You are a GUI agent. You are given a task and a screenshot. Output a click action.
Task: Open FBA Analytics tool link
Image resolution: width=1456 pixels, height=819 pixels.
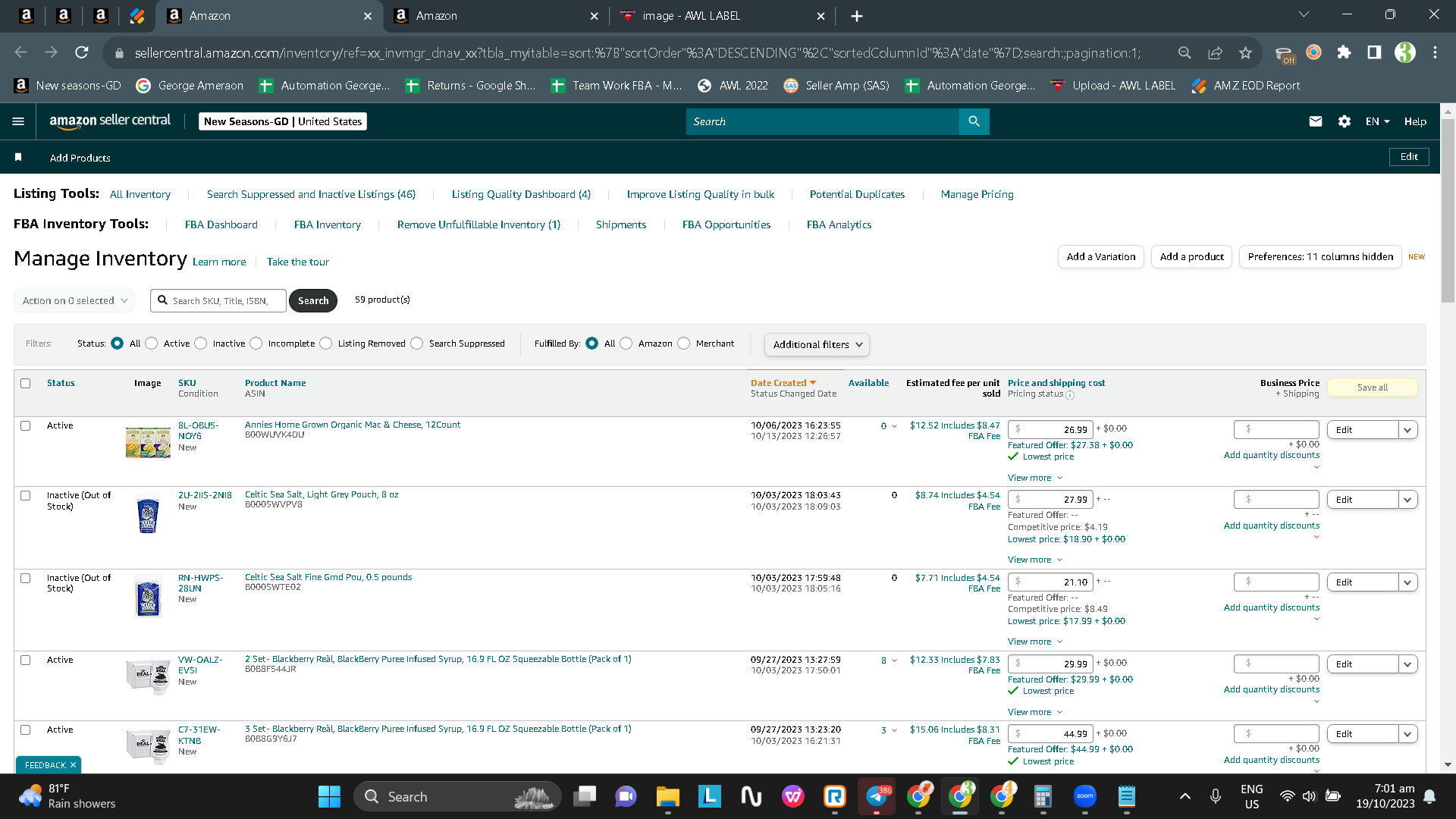point(839,224)
